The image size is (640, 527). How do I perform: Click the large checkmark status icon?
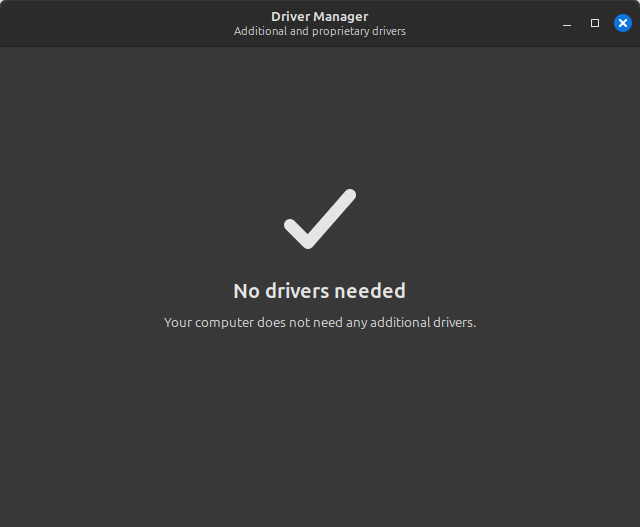pos(320,219)
